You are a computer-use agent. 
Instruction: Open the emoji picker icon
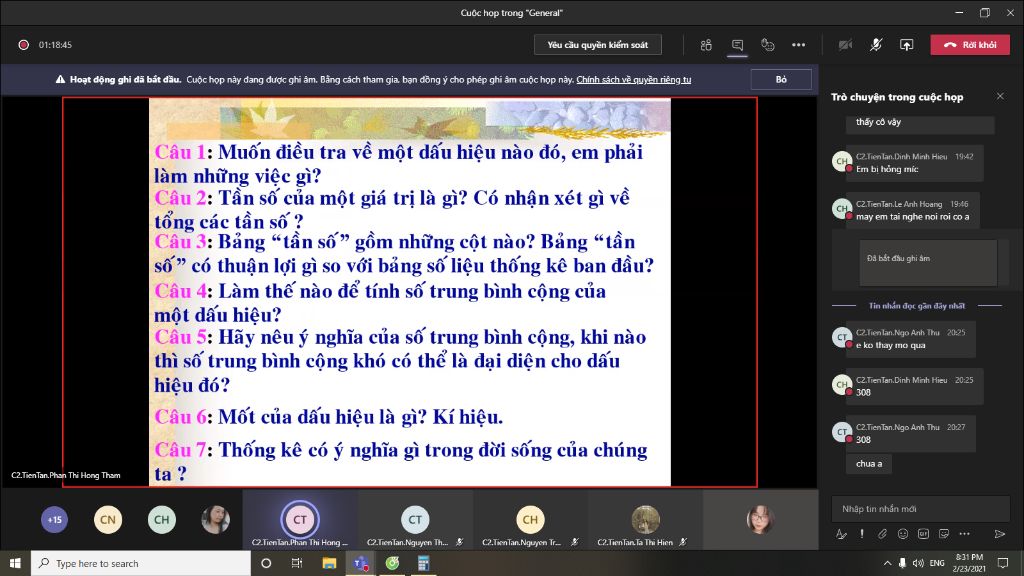[x=903, y=534]
